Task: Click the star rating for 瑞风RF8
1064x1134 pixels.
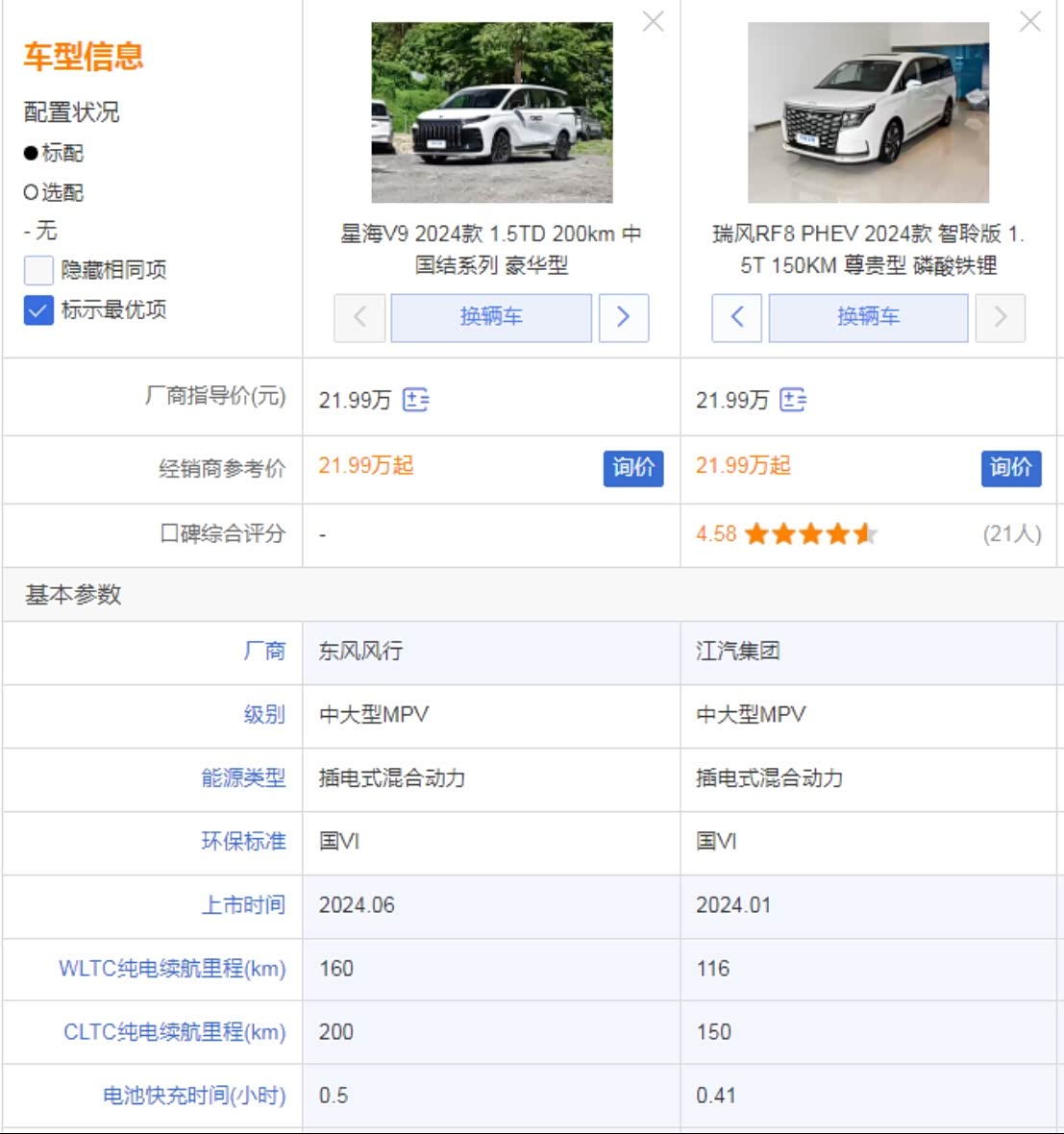Action: [811, 534]
